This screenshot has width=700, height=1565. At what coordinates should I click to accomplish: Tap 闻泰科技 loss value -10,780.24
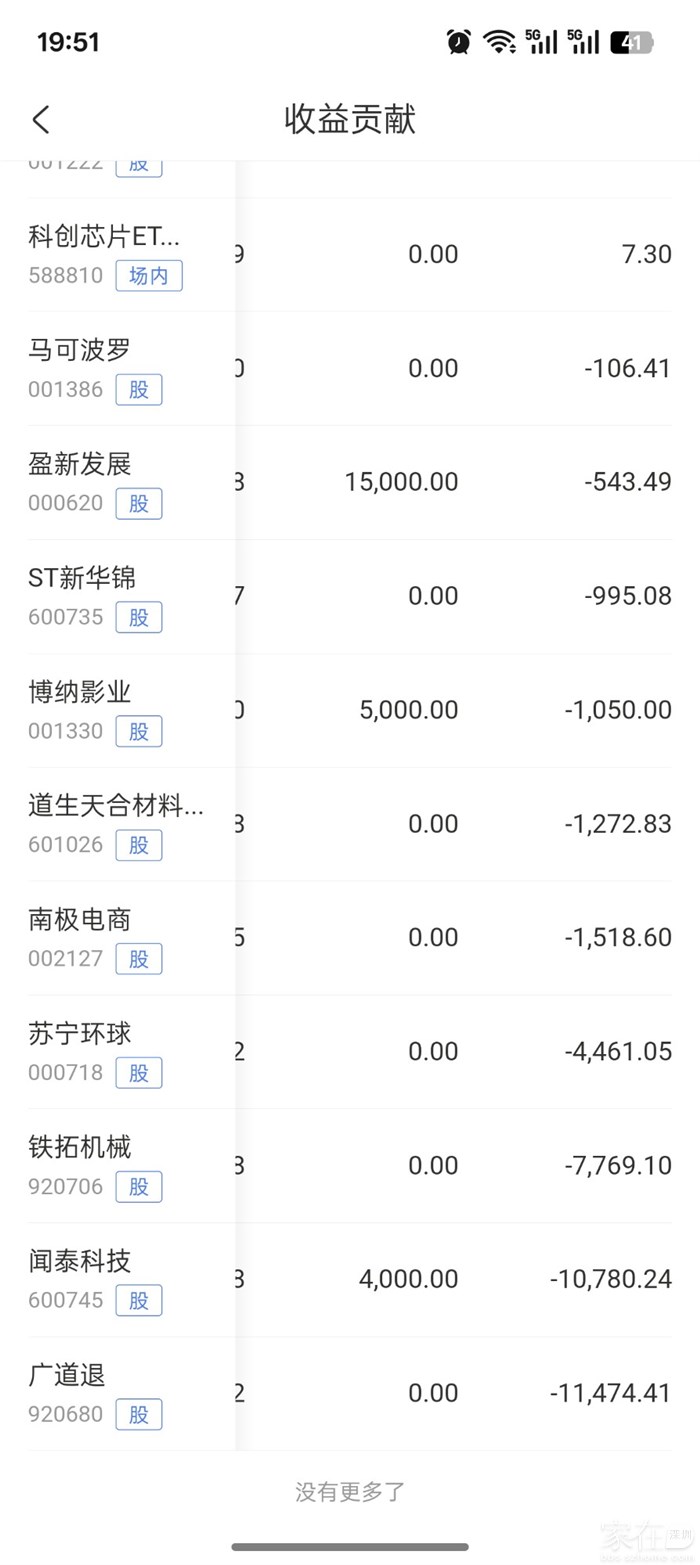pos(610,1279)
